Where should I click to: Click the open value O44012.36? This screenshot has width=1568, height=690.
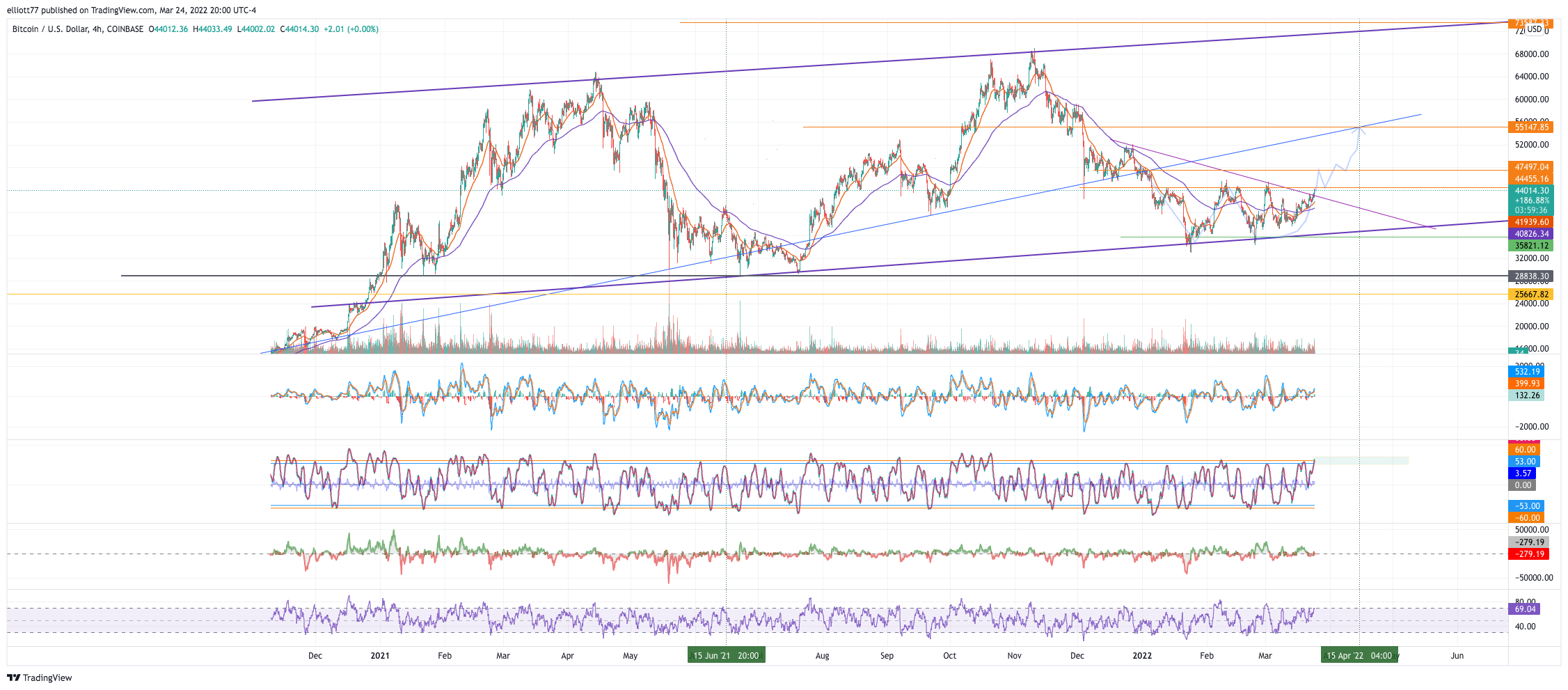[x=168, y=29]
